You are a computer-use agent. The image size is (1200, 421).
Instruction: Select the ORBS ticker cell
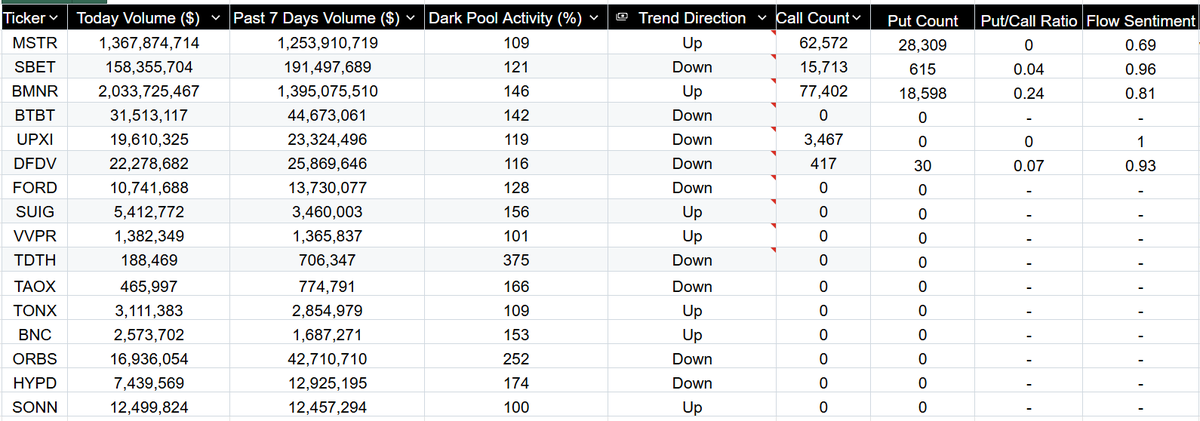point(35,358)
